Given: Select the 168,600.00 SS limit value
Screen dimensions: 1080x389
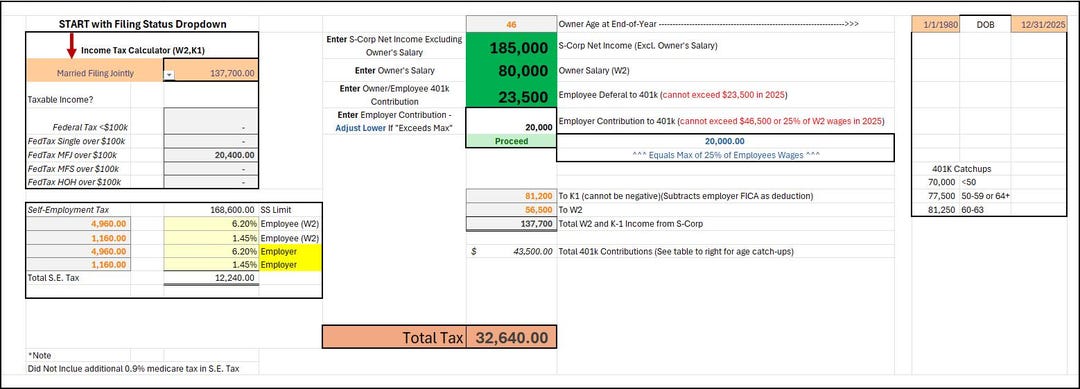Looking at the screenshot, I should click(211, 209).
